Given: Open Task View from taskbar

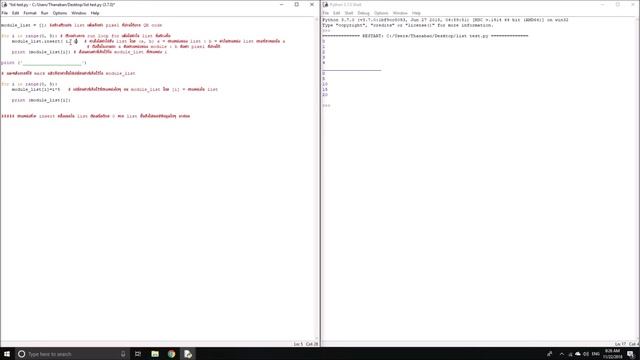Looking at the screenshot, I should (138, 354).
